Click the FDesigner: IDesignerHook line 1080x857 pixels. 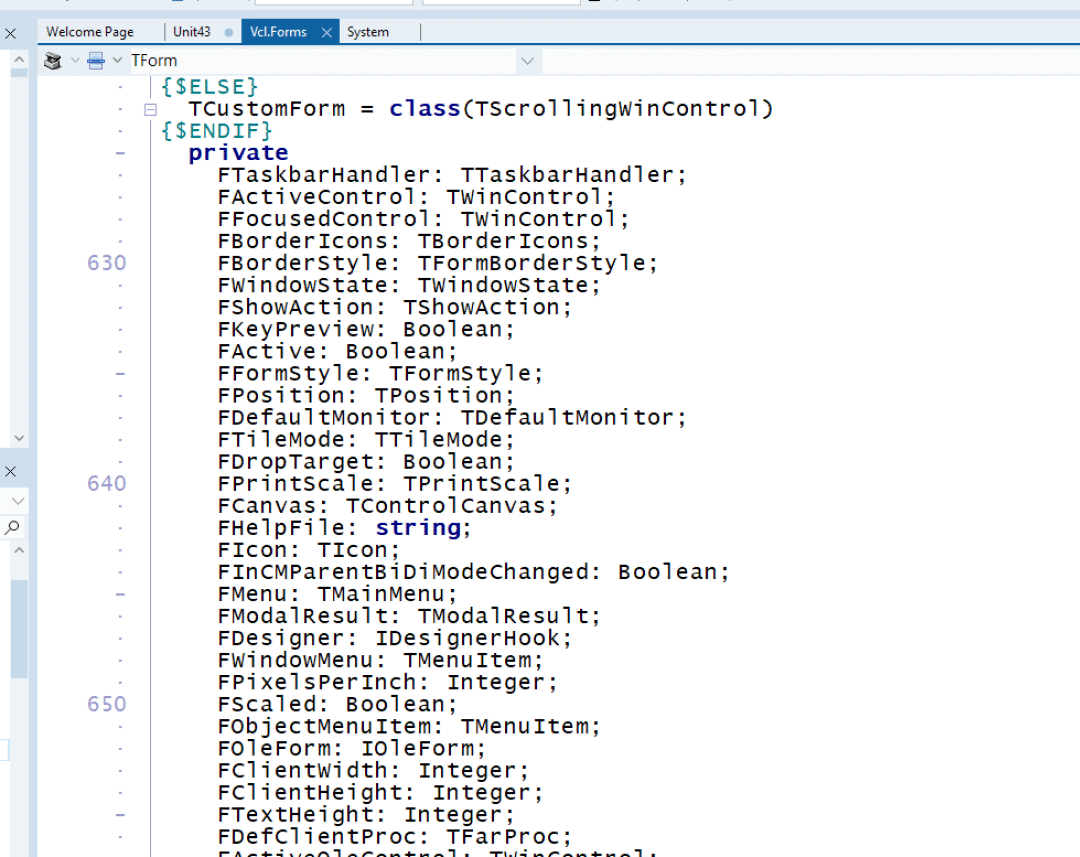pos(395,638)
